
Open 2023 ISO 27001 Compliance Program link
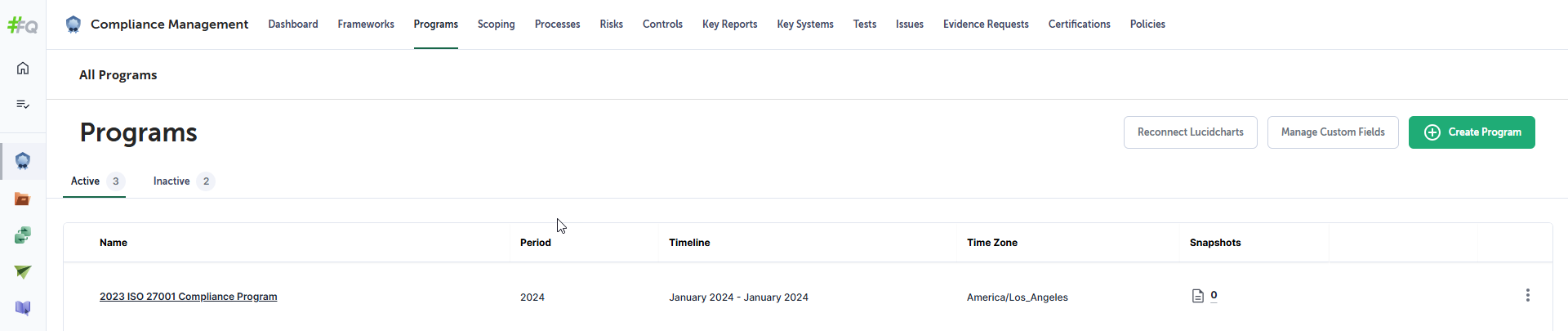point(189,297)
